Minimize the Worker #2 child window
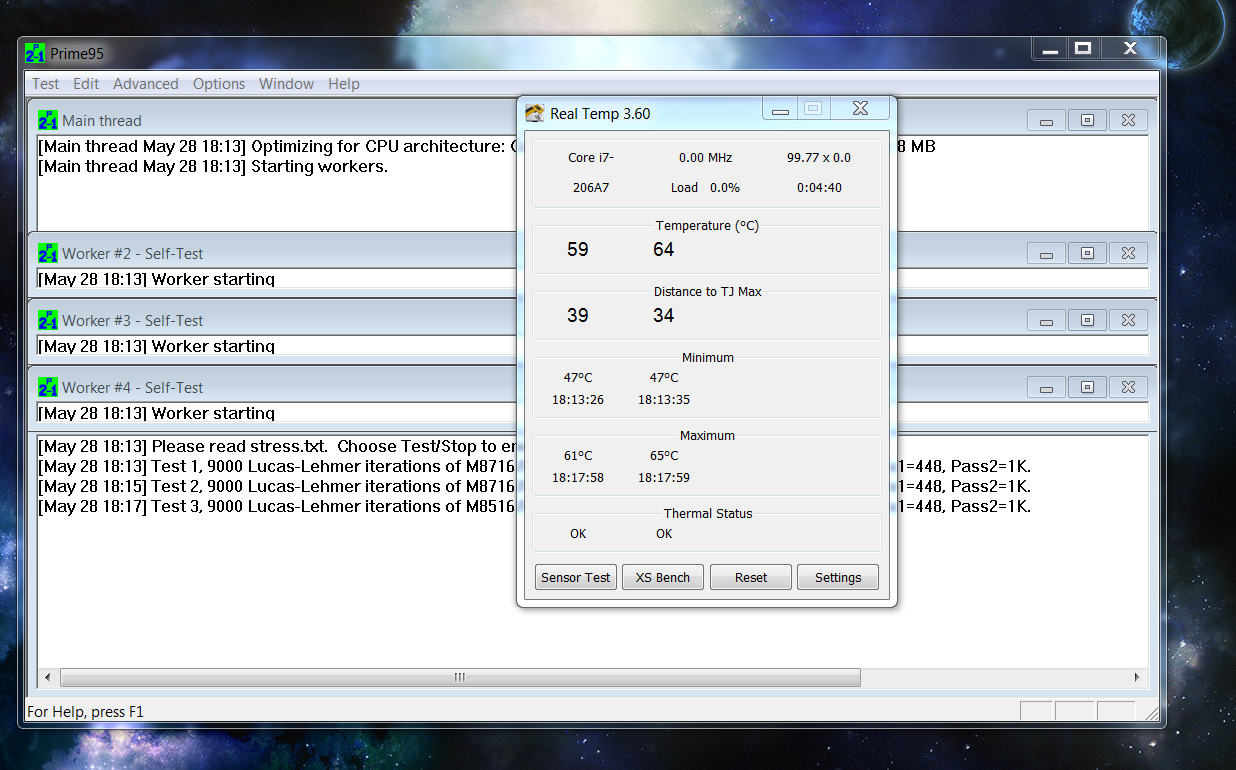Viewport: 1236px width, 770px height. pos(1046,253)
